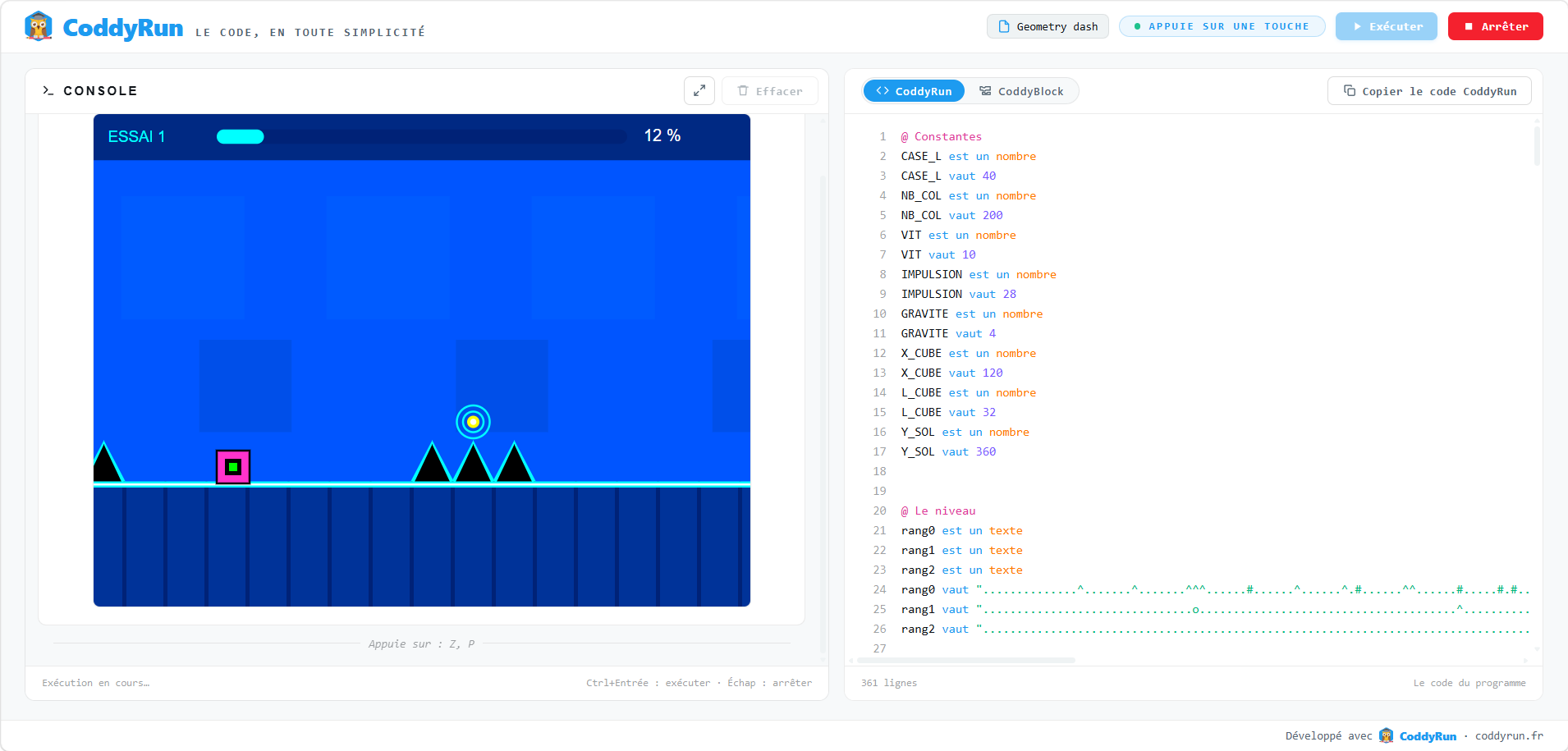Image resolution: width=1568 pixels, height=751 pixels.
Task: Click the '@ Le niveau' comment line
Action: point(938,511)
